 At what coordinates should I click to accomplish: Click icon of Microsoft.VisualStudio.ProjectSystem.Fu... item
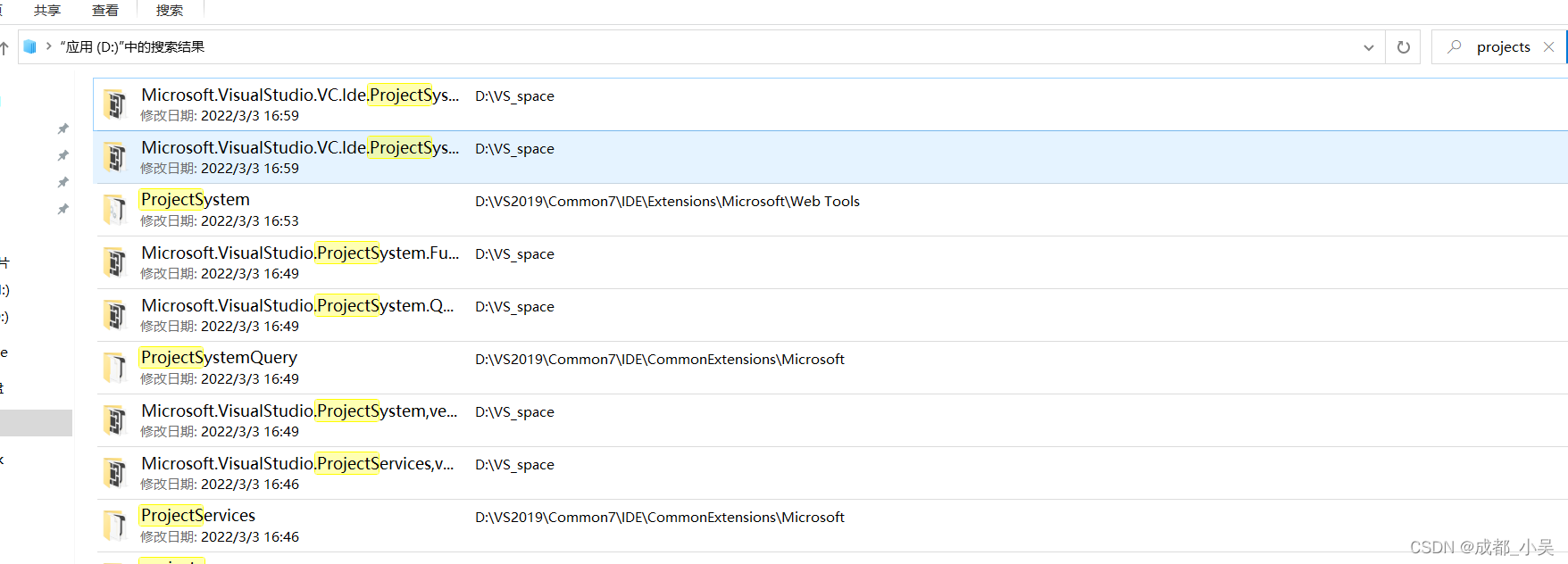[x=114, y=262]
